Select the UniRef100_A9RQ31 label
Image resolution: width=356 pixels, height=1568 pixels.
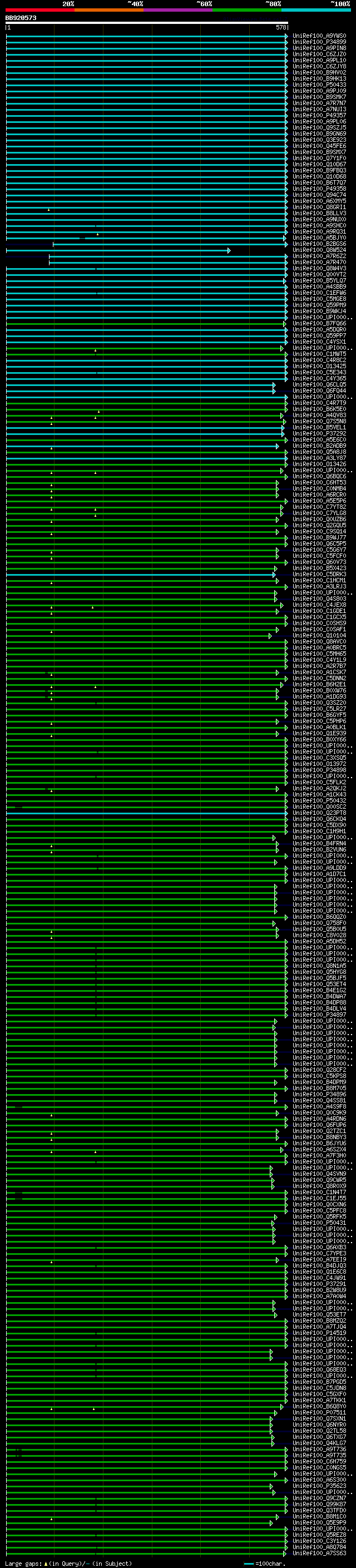pos(319,231)
